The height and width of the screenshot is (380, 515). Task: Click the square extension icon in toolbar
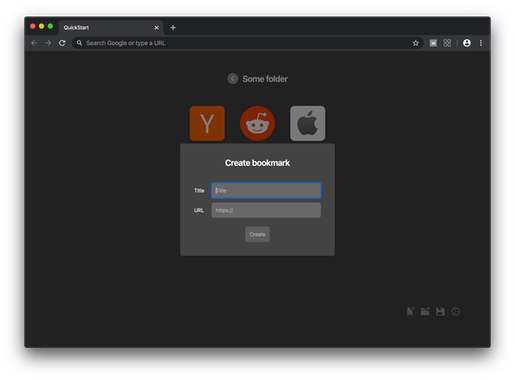(433, 43)
